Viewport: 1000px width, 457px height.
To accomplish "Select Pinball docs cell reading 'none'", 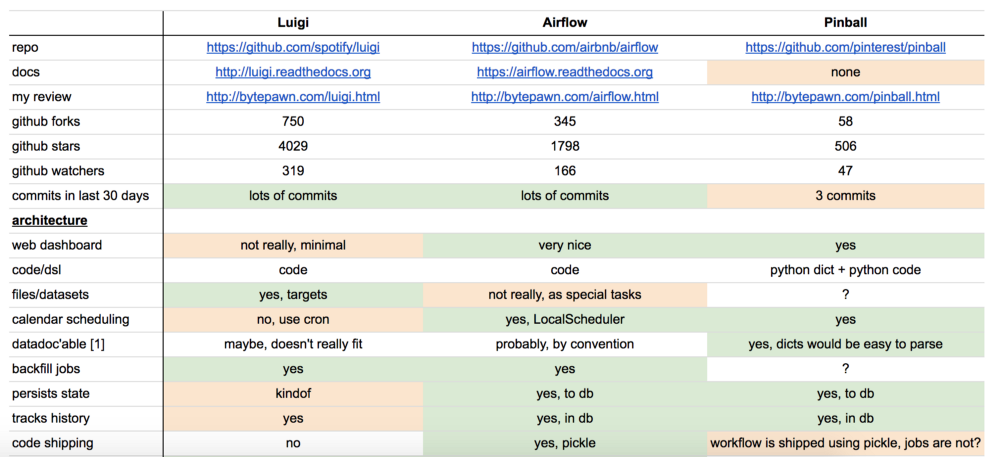I will click(x=845, y=72).
